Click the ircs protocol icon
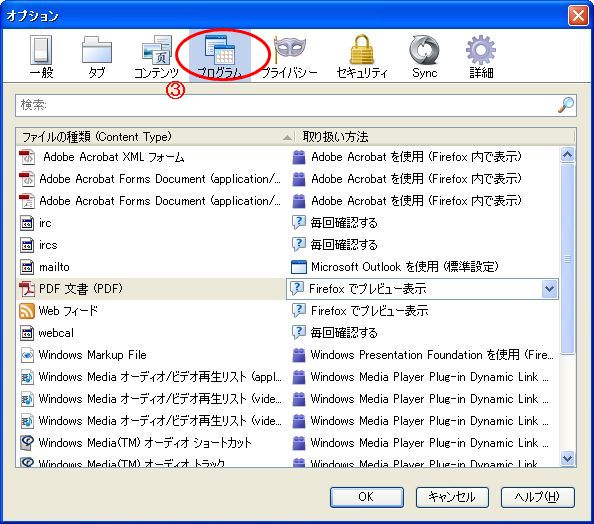 [27, 245]
